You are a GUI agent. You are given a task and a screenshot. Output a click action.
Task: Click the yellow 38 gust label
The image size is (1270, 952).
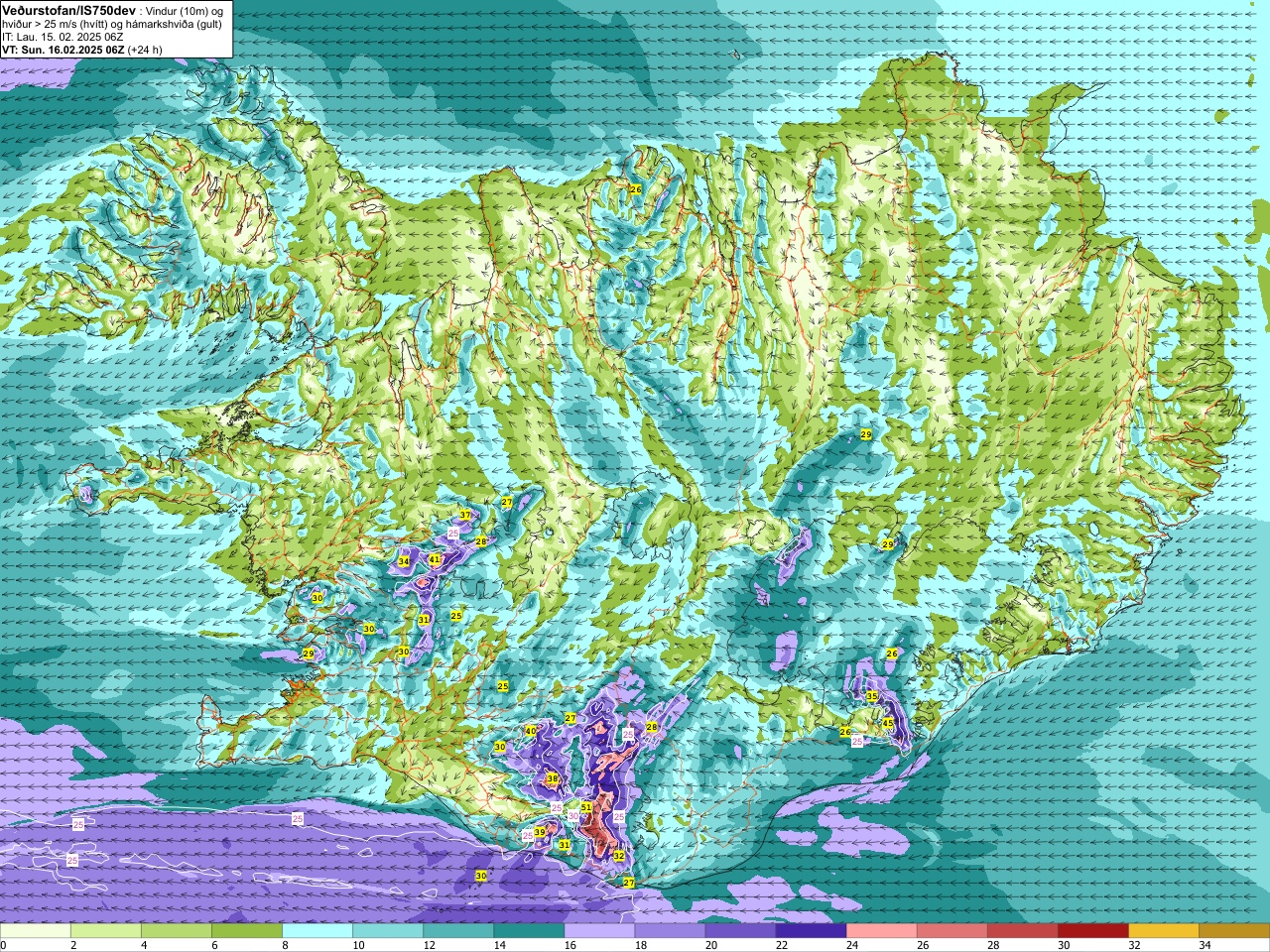(553, 779)
